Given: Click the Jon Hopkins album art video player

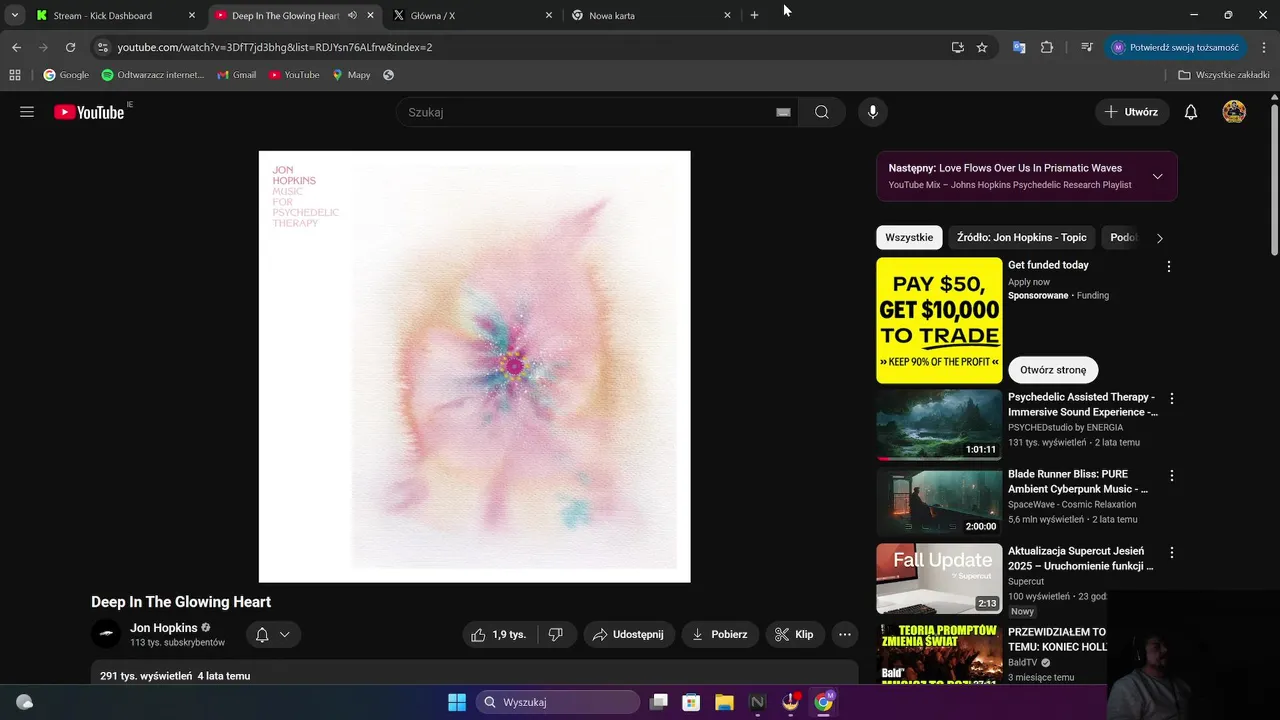Looking at the screenshot, I should (474, 366).
